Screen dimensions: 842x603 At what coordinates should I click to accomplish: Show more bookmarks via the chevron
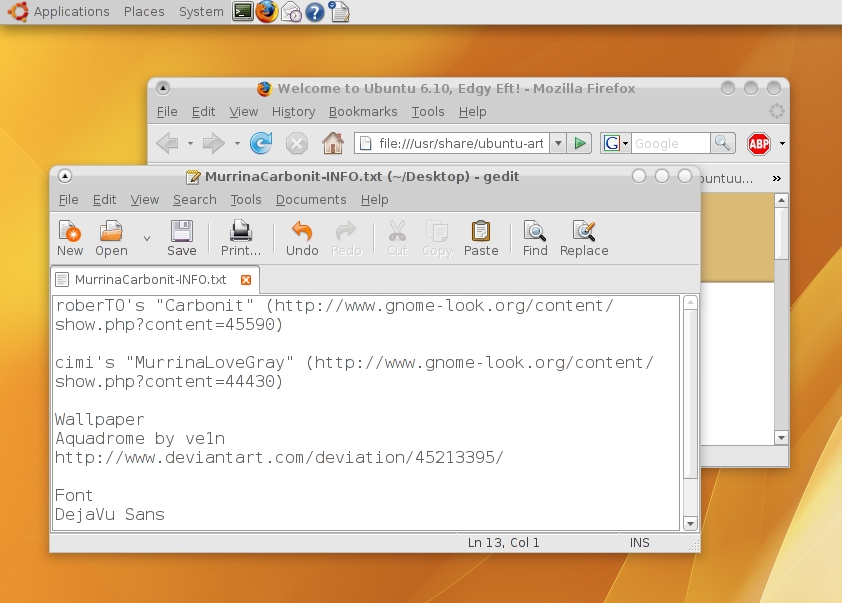point(776,178)
